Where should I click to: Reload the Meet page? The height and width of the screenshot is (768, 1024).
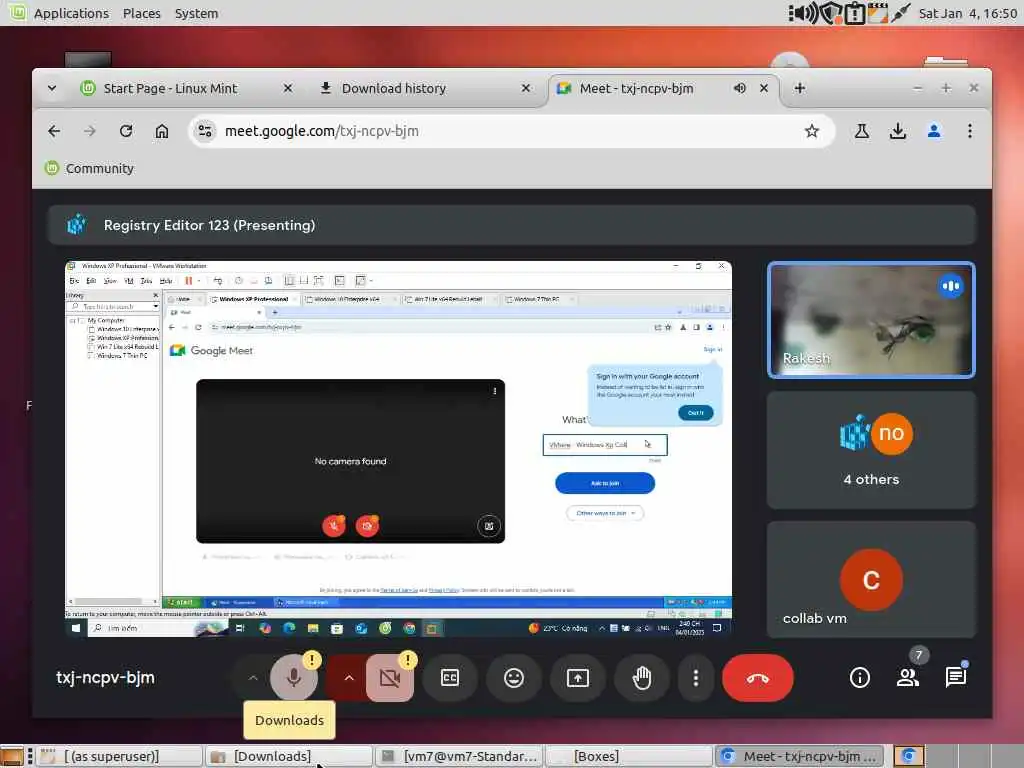click(126, 131)
